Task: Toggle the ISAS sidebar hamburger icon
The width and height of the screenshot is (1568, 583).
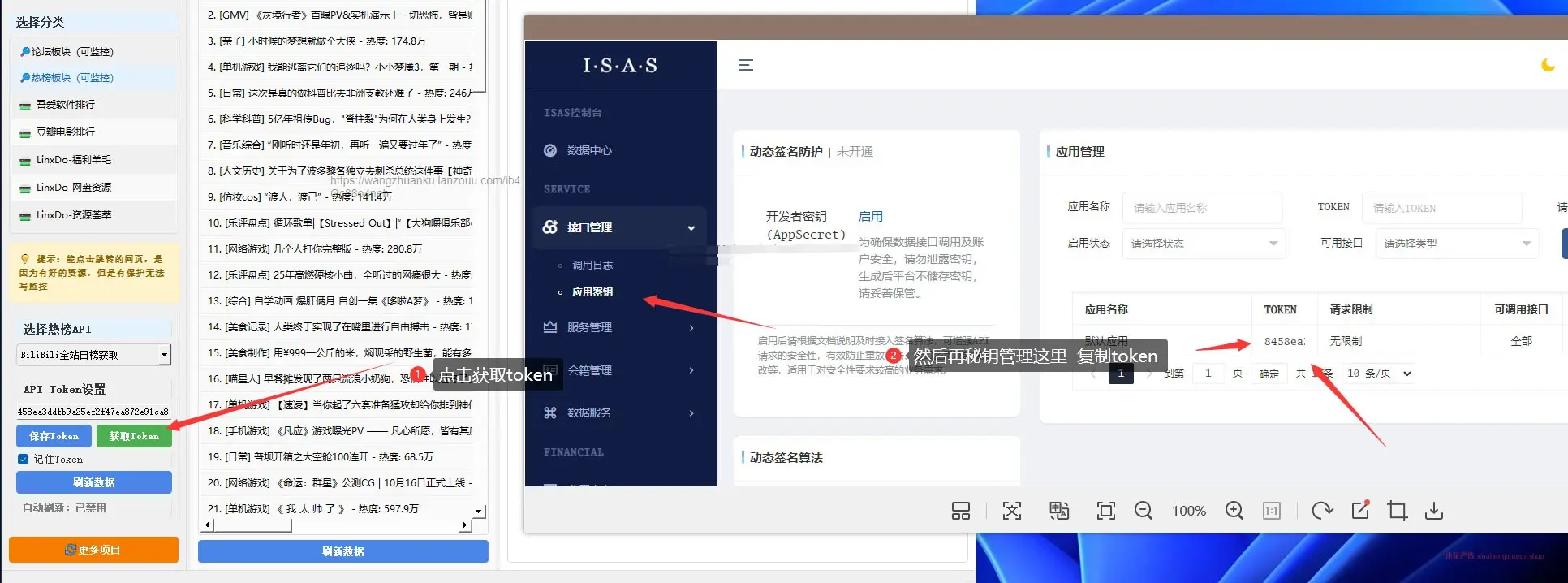Action: tap(746, 65)
